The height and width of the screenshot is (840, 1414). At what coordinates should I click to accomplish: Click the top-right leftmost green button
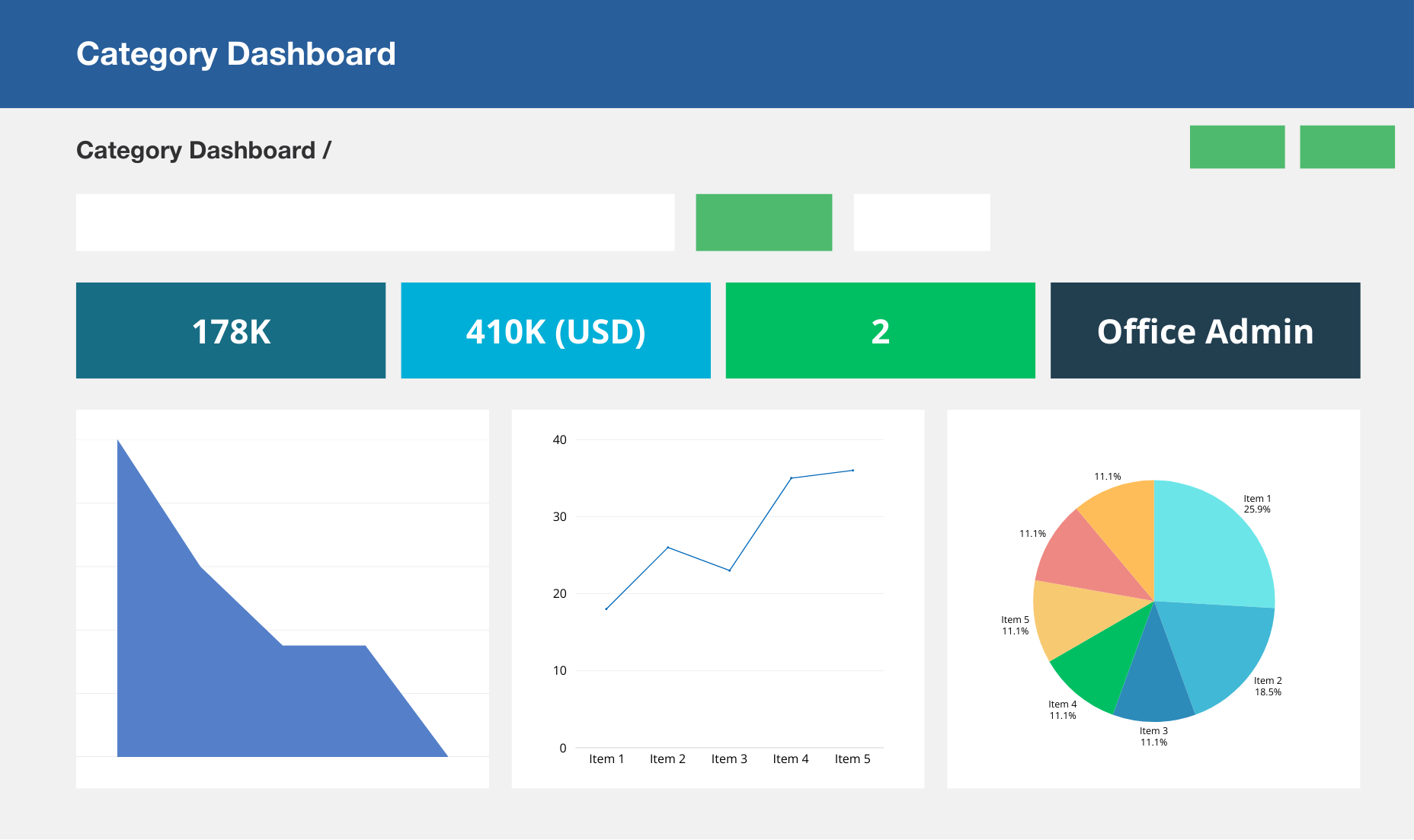click(1237, 147)
